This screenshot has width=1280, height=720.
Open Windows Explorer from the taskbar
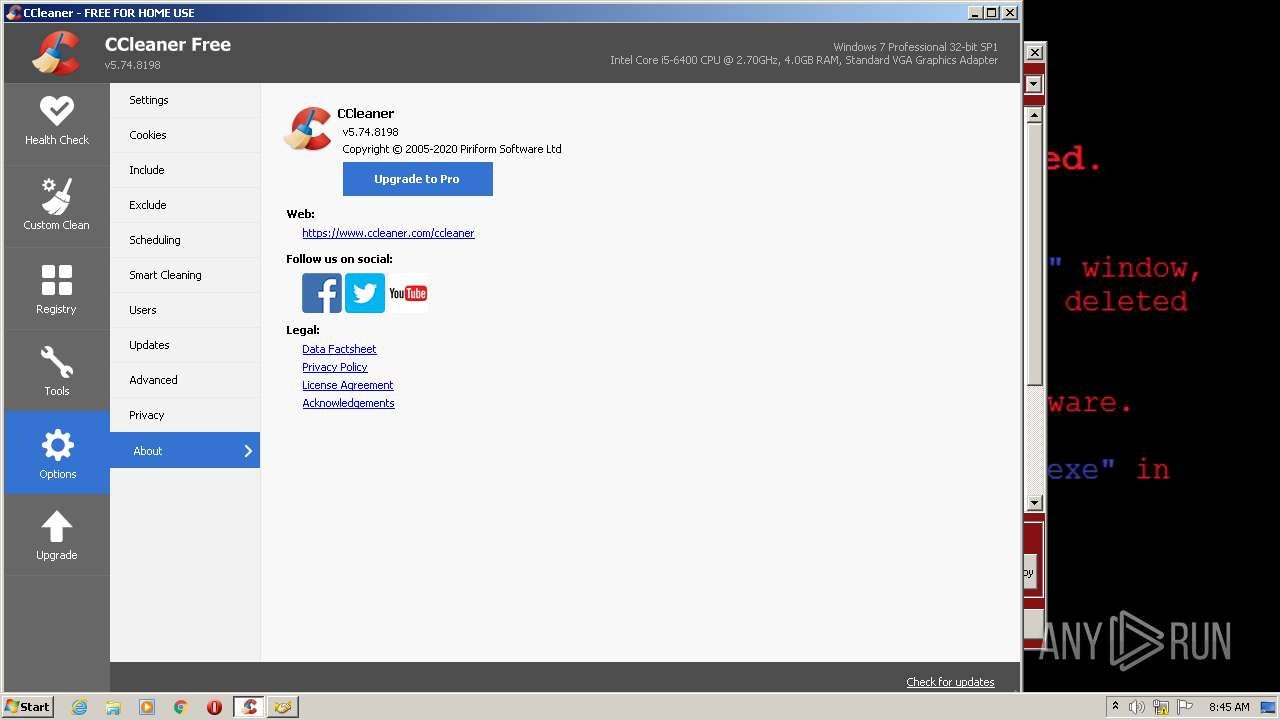tap(113, 707)
